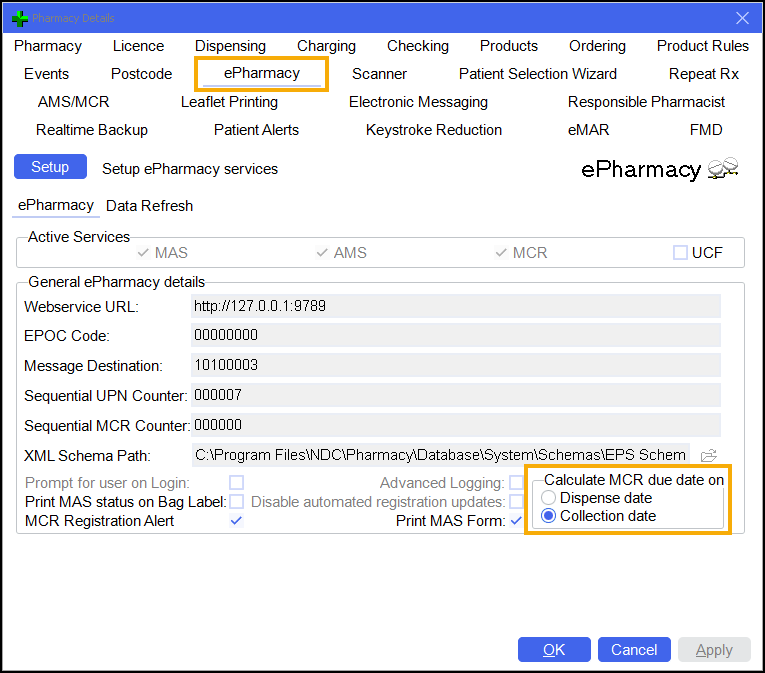Image resolution: width=765 pixels, height=673 pixels.
Task: Toggle MCR Registration Alert checkbox
Action: 237,520
